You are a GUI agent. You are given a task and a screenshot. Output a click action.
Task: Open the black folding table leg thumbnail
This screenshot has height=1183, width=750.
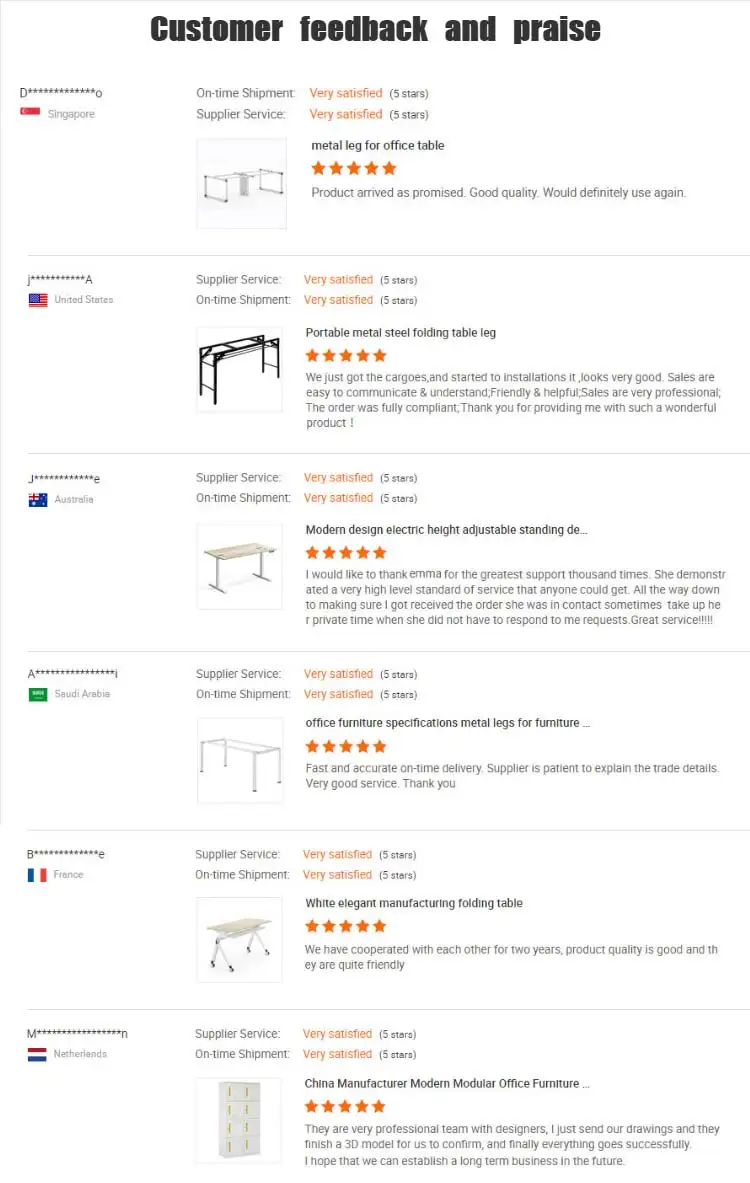coord(239,370)
